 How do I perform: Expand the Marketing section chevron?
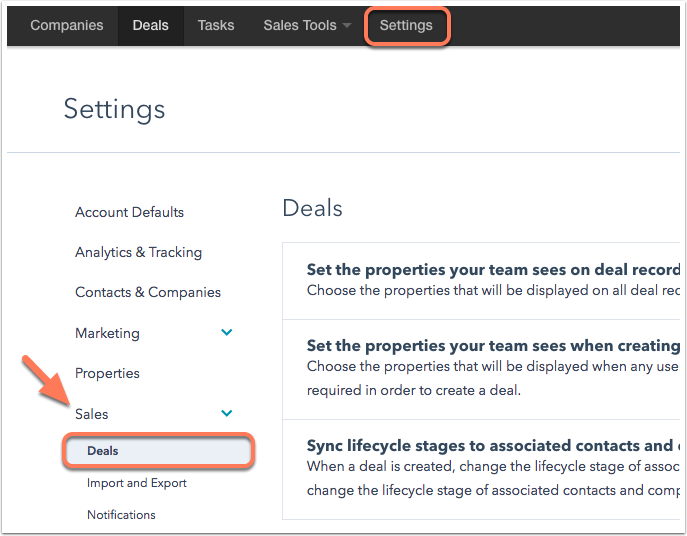pos(227,332)
